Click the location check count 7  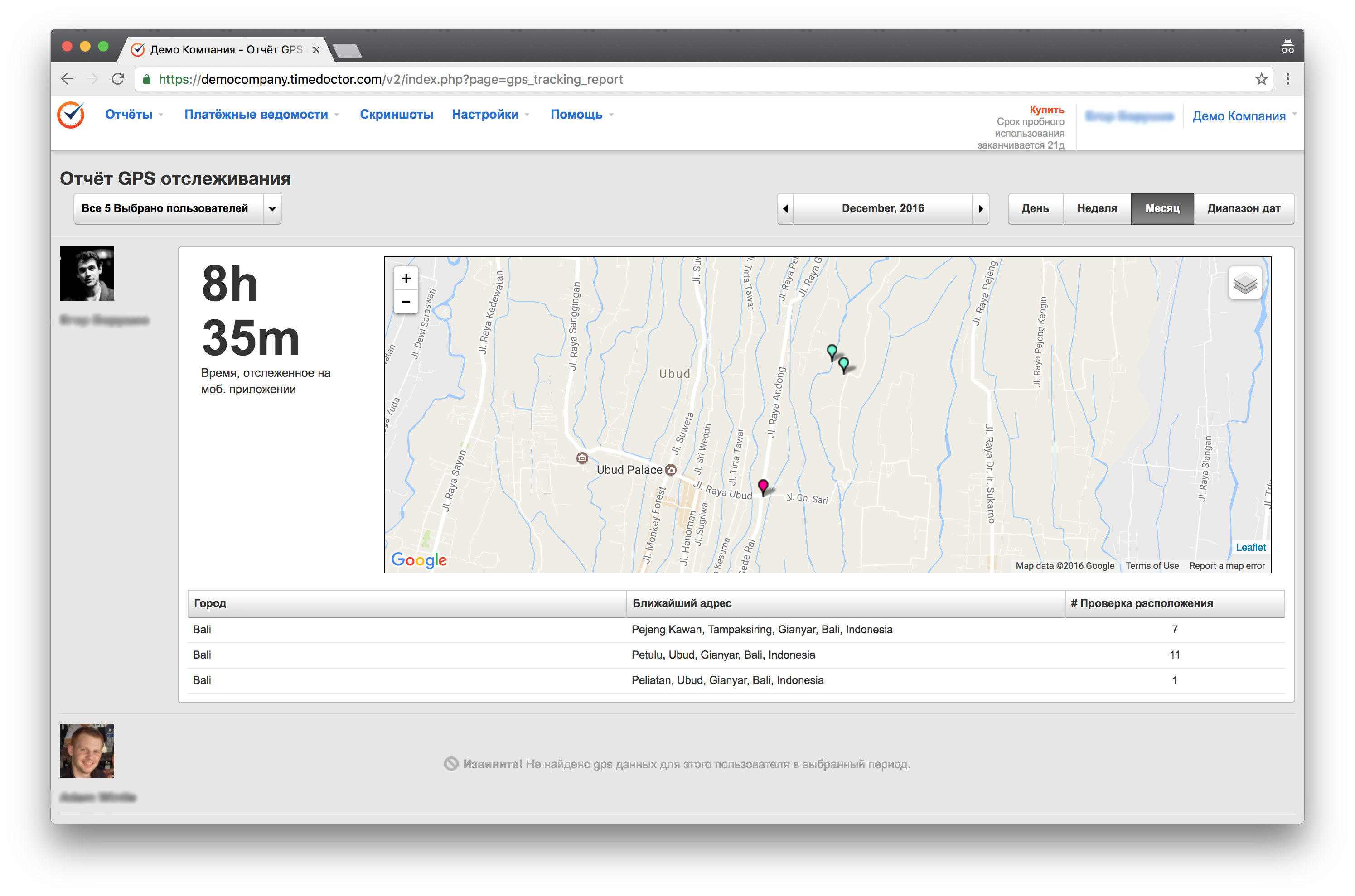(x=1174, y=630)
